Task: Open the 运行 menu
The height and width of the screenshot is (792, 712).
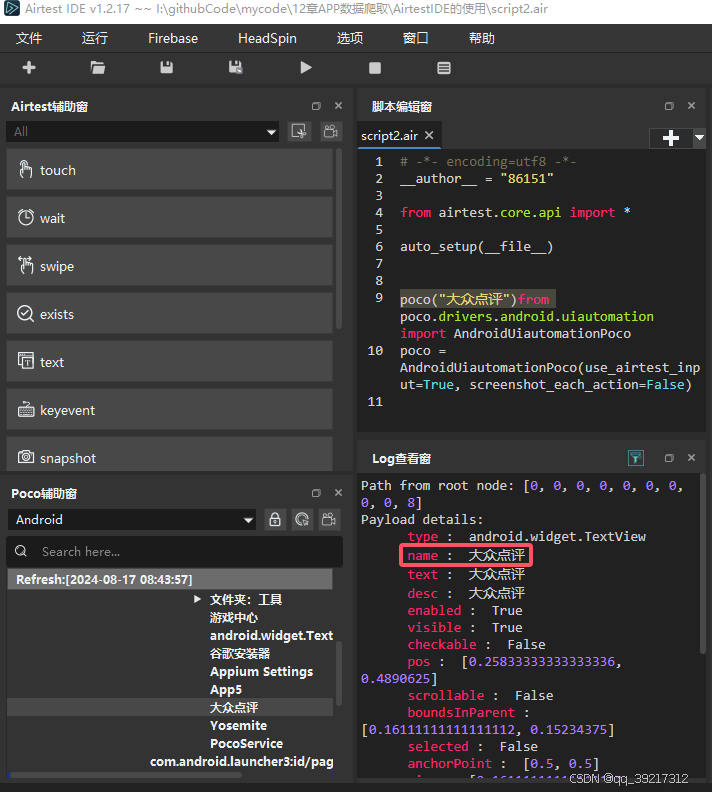Action: click(95, 38)
